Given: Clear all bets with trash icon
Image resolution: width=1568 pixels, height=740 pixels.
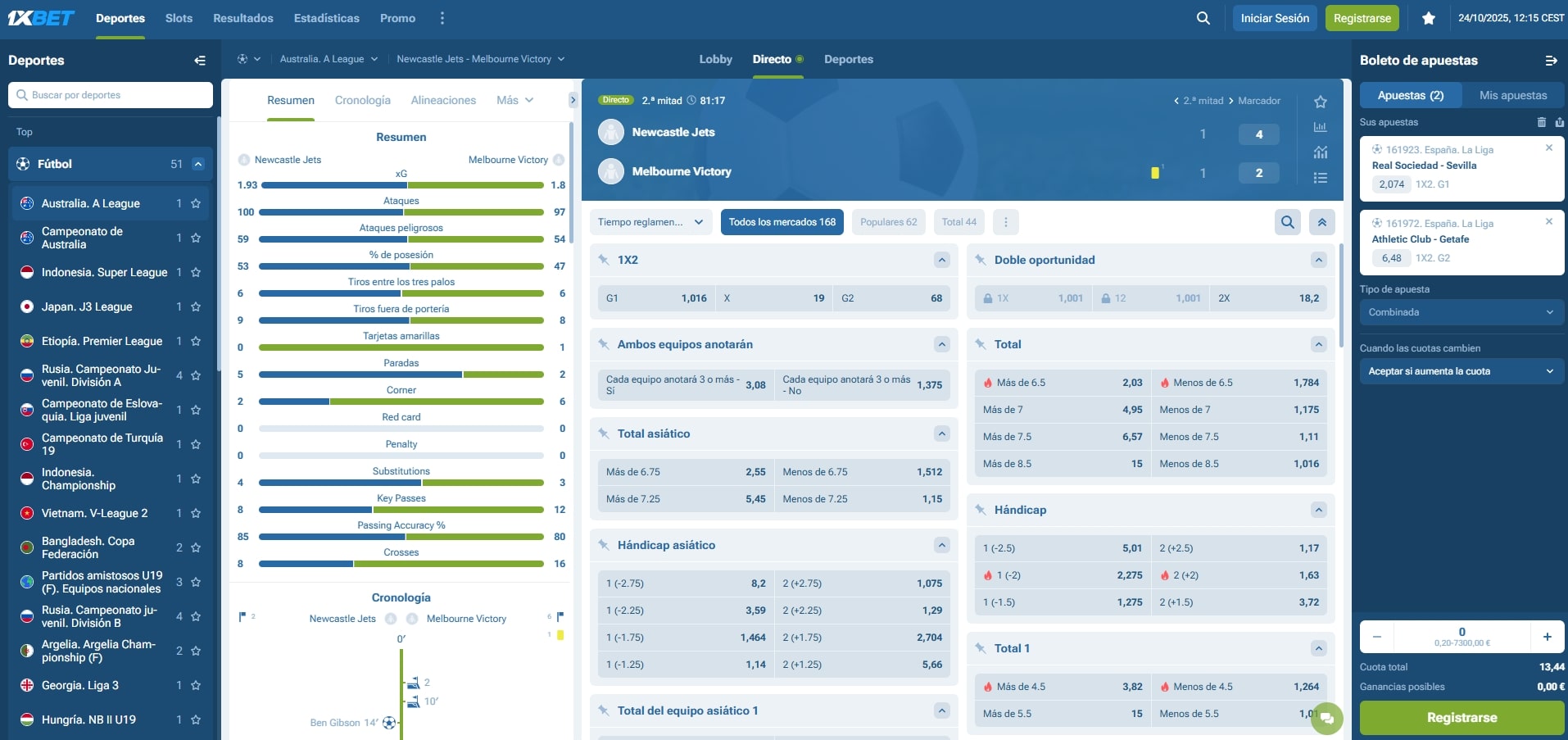Looking at the screenshot, I should click(x=1541, y=122).
